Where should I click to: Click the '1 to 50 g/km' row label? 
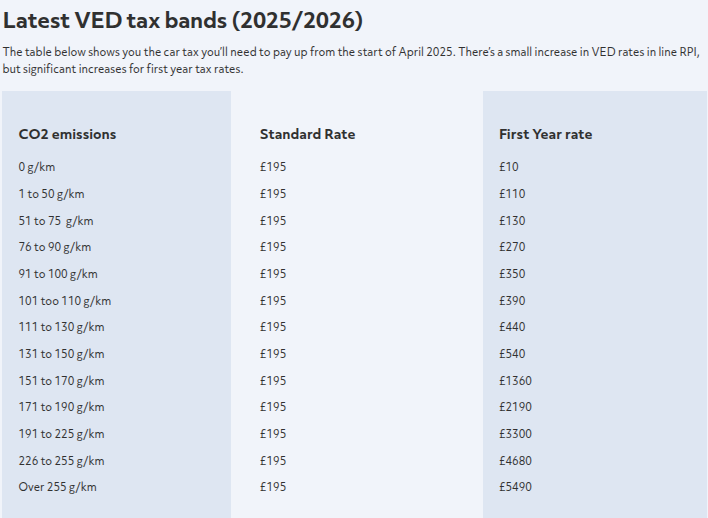pyautogui.click(x=51, y=194)
